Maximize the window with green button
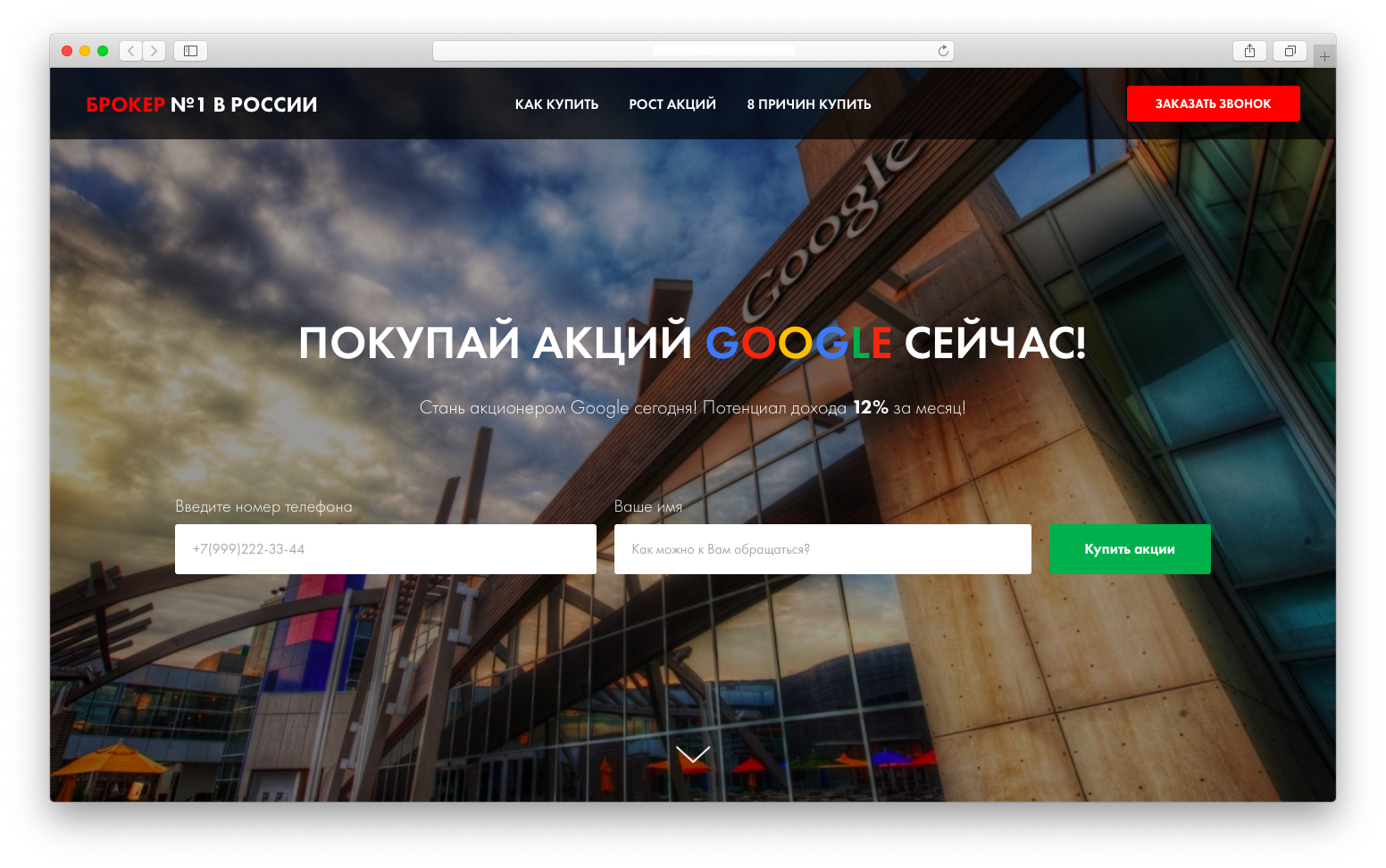This screenshot has width=1386, height=868. (103, 51)
